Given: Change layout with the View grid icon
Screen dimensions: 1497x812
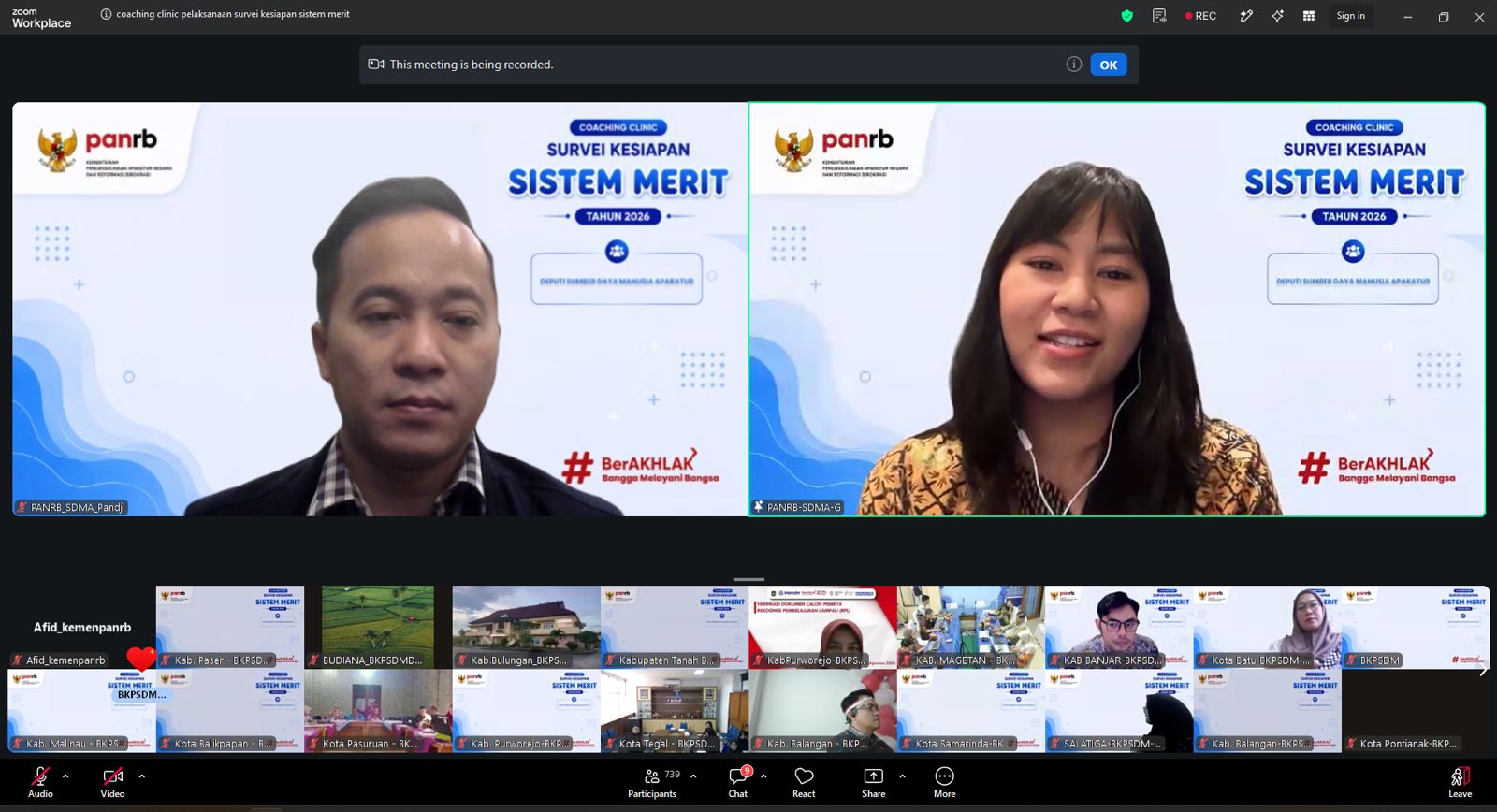Looking at the screenshot, I should click(x=1309, y=16).
